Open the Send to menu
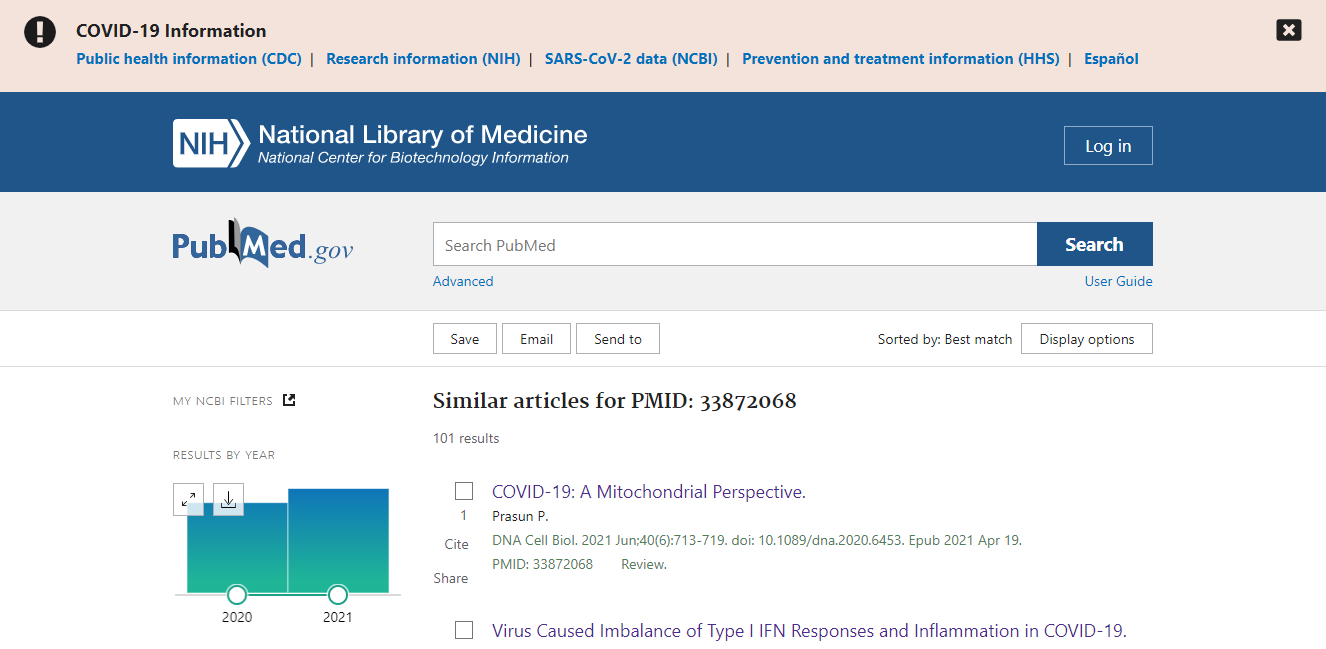The width and height of the screenshot is (1326, 649). click(x=618, y=339)
